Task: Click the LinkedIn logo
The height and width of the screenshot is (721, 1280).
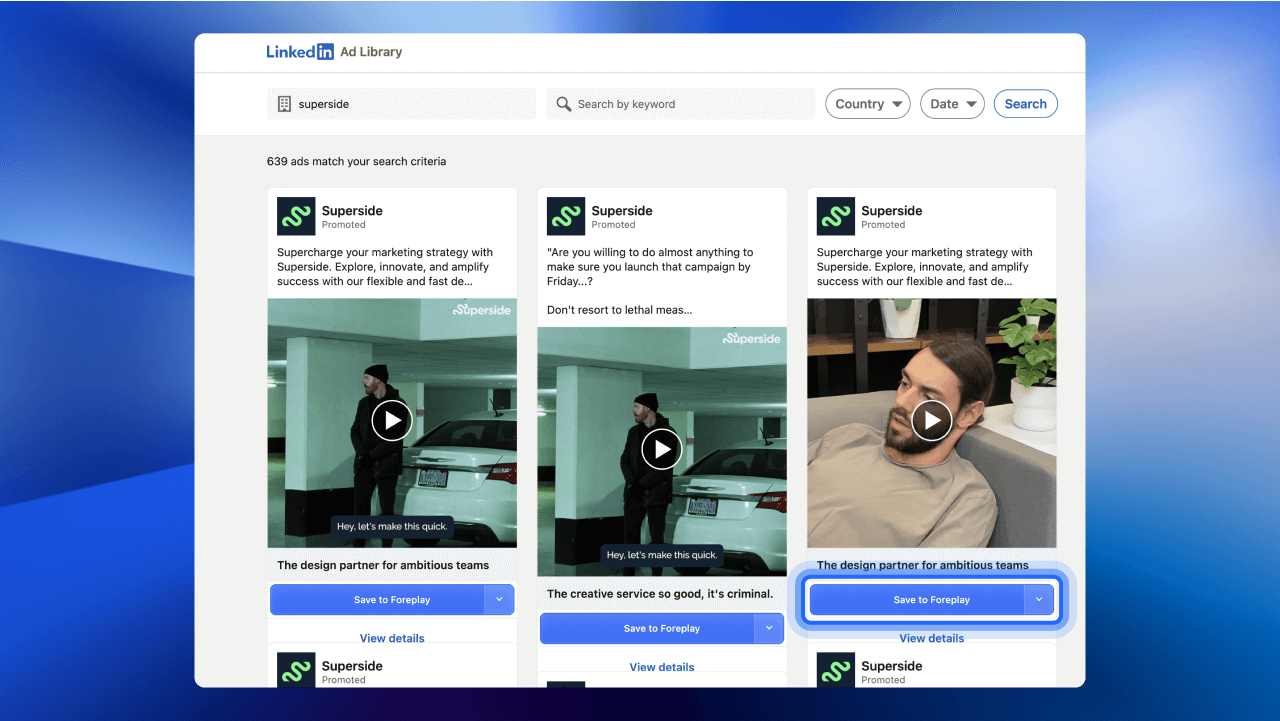Action: point(300,52)
